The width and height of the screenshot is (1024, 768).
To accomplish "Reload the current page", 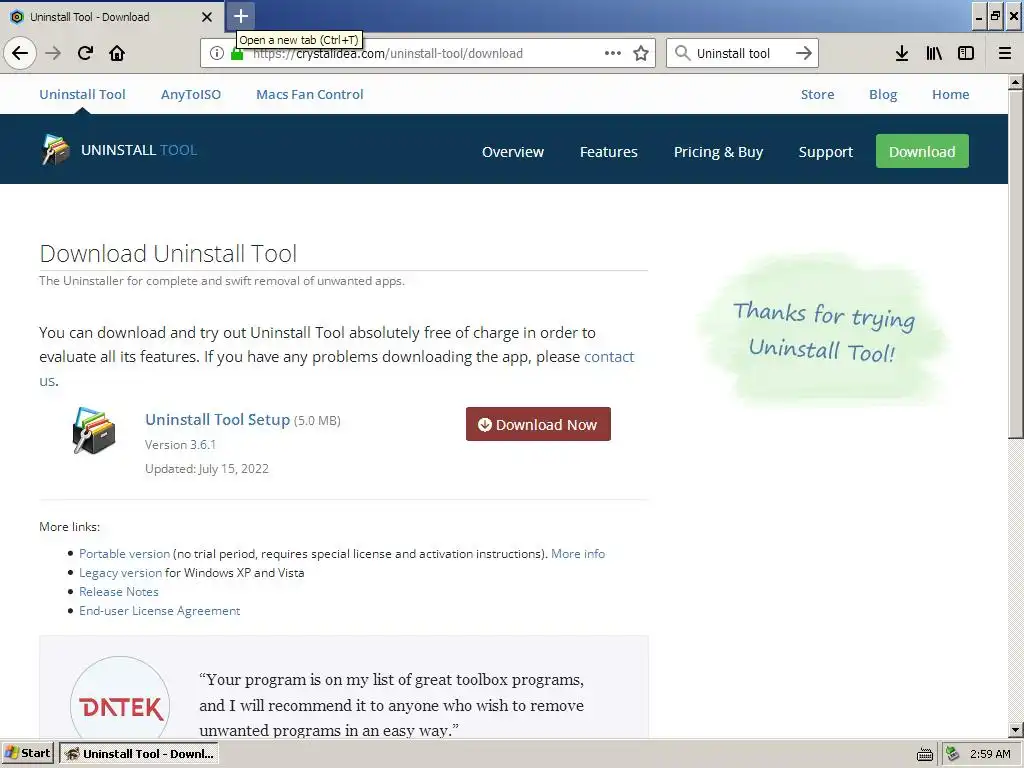I will click(x=86, y=53).
